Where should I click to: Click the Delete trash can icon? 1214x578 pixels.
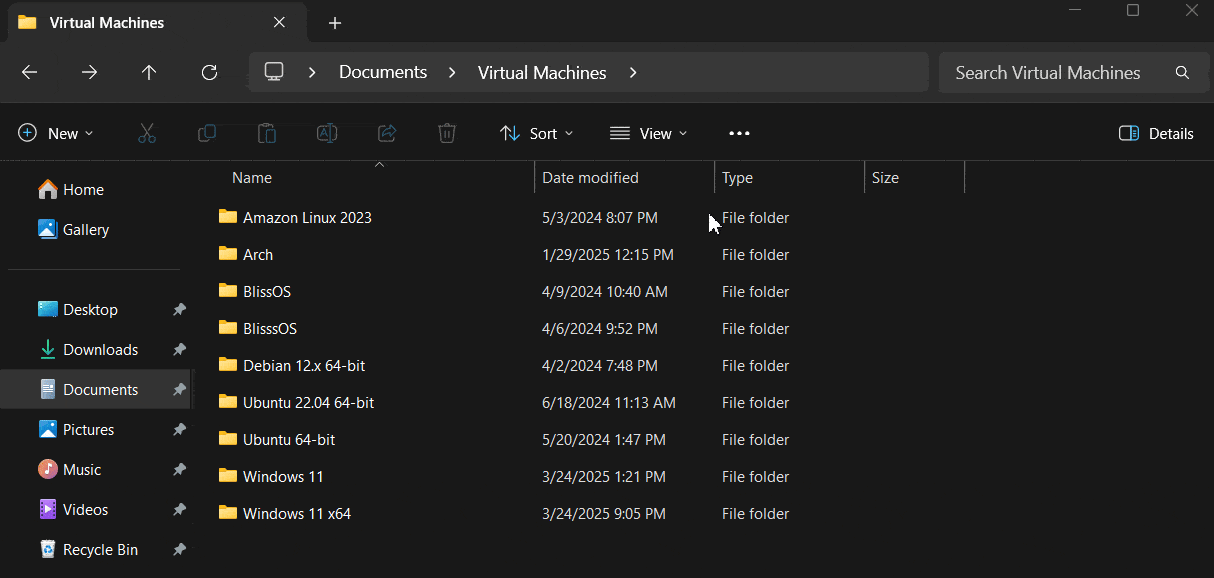[447, 133]
